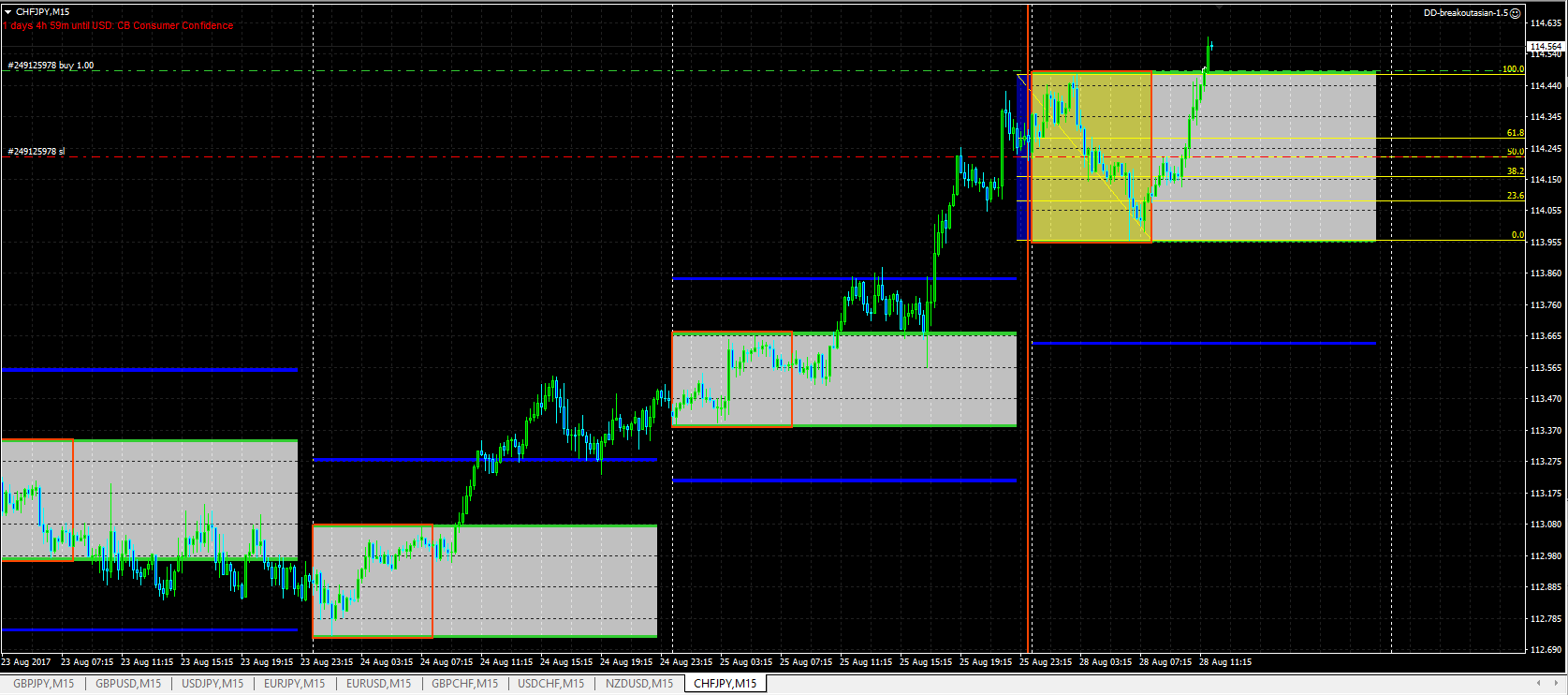The width and height of the screenshot is (1568, 695).
Task: Select the active CHFJPY,M15 chart tab
Action: [x=725, y=684]
